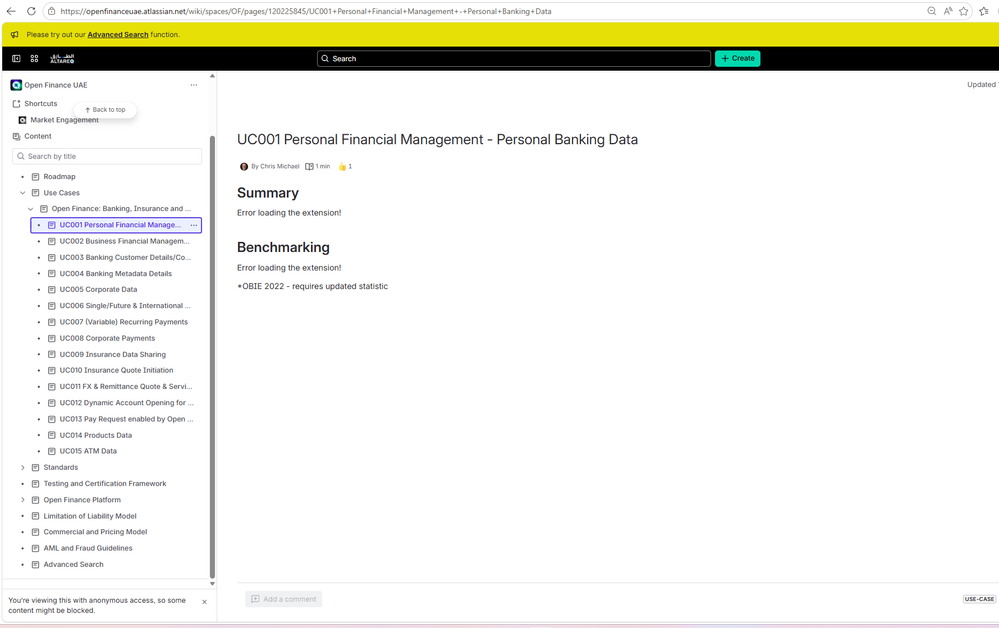Viewport: 999px width, 628px height.
Task: Open Limitation of Liability Model page
Action: pos(90,516)
